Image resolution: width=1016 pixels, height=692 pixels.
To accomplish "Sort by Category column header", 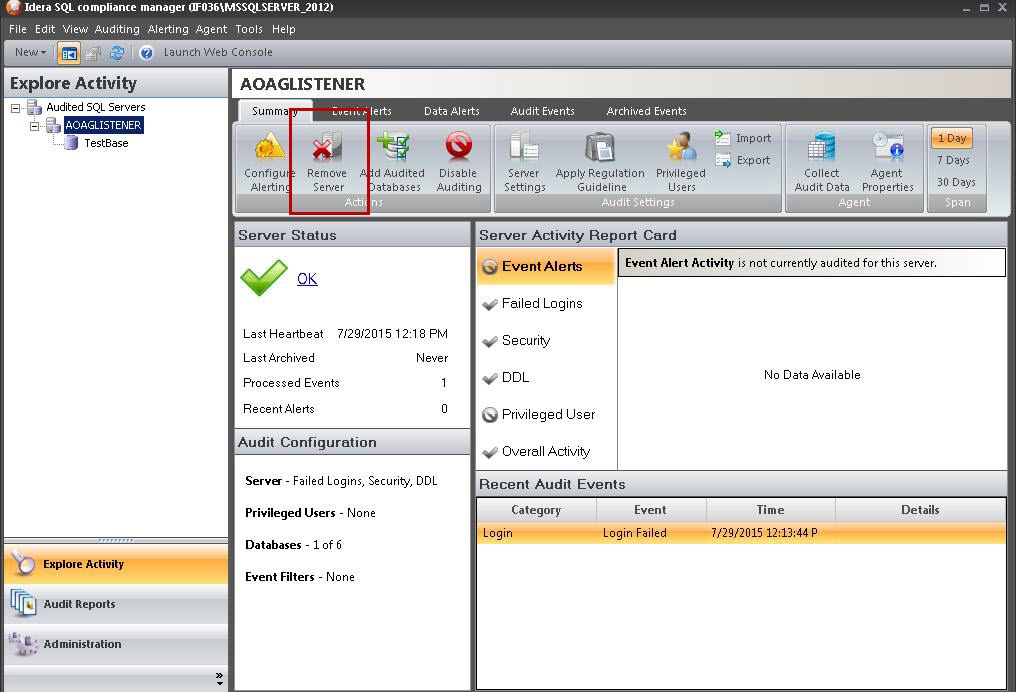I will click(537, 510).
